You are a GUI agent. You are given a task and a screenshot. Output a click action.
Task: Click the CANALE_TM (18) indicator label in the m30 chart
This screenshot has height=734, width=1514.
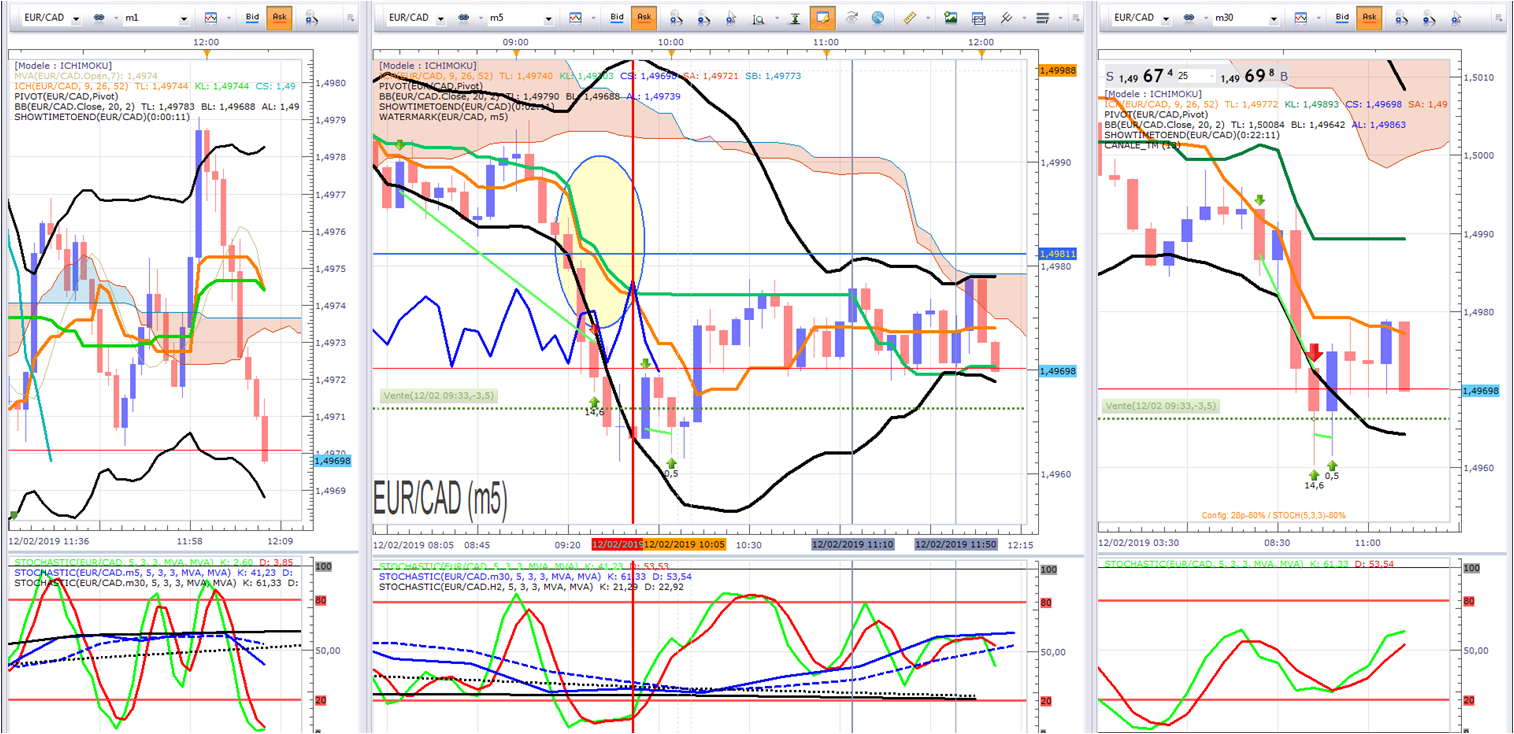1144,144
